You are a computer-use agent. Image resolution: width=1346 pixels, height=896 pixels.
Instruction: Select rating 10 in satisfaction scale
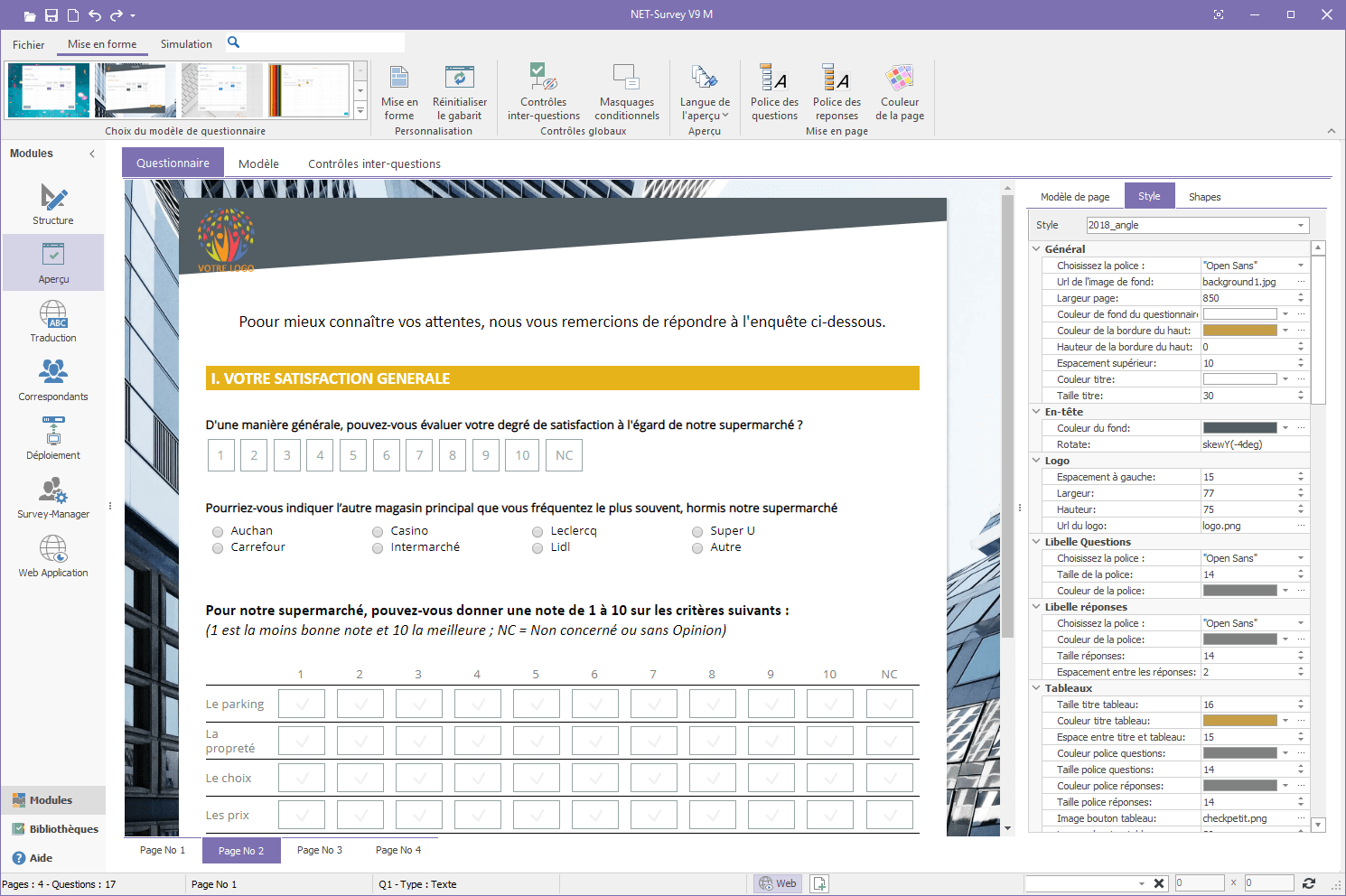[x=522, y=455]
